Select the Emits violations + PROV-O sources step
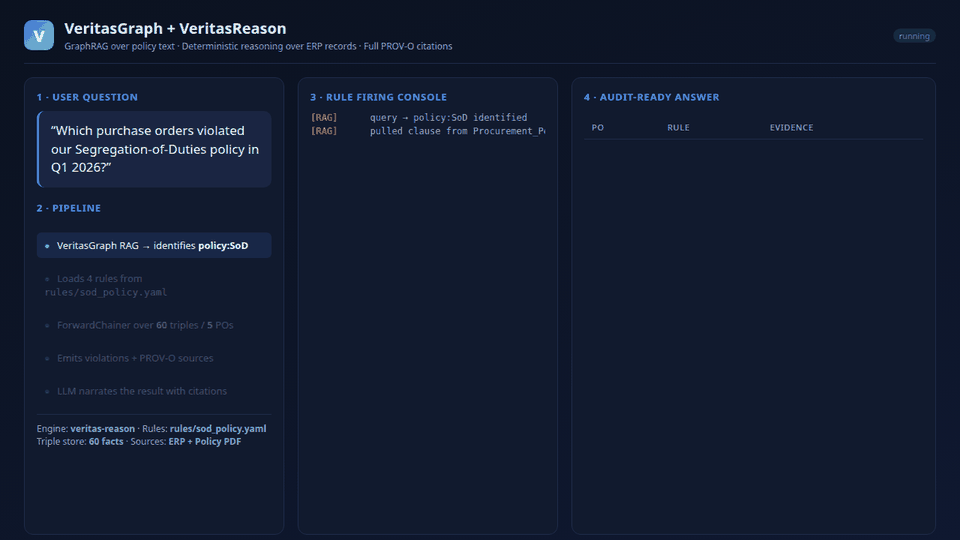 154,358
